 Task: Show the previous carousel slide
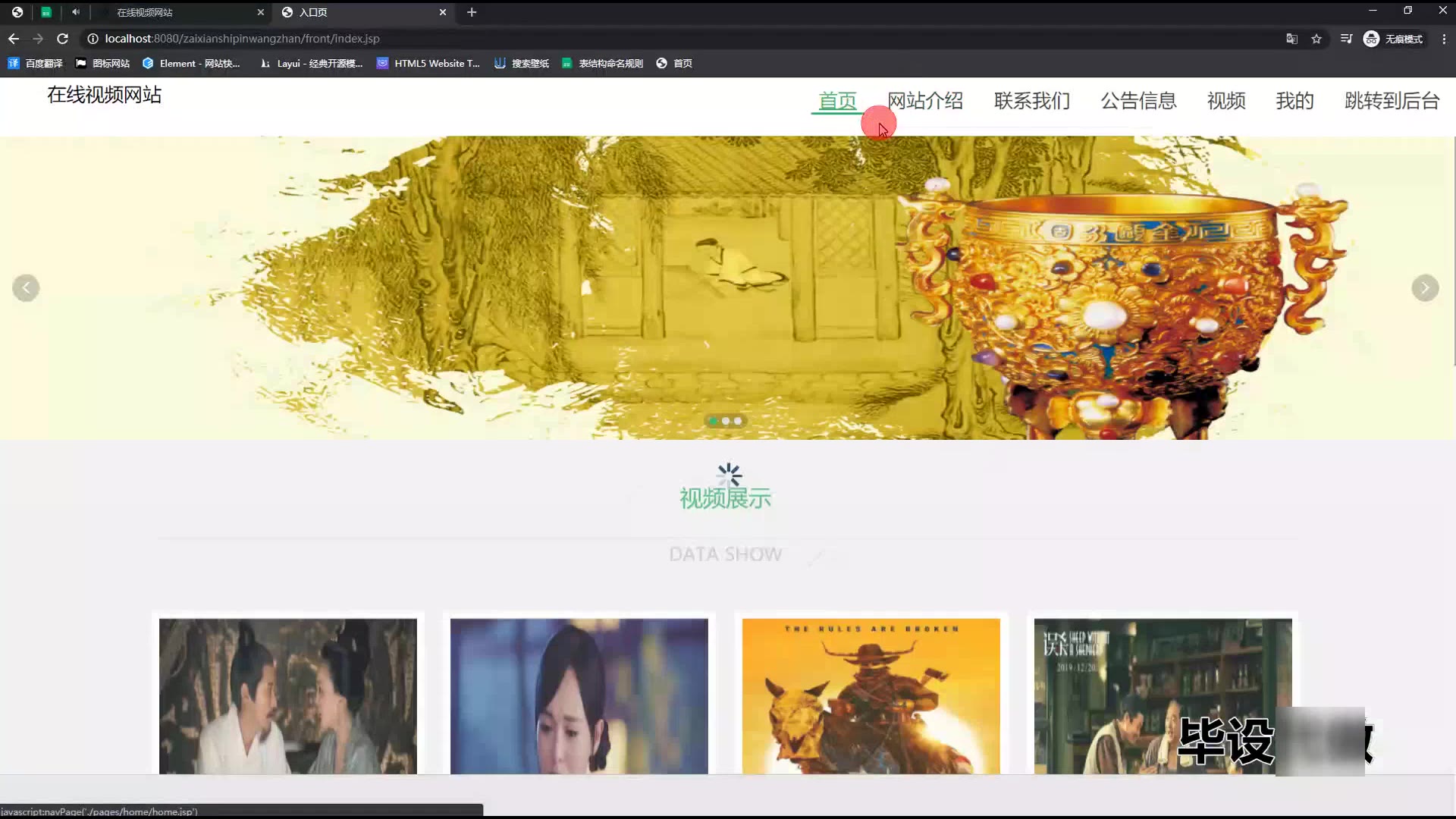click(x=26, y=288)
